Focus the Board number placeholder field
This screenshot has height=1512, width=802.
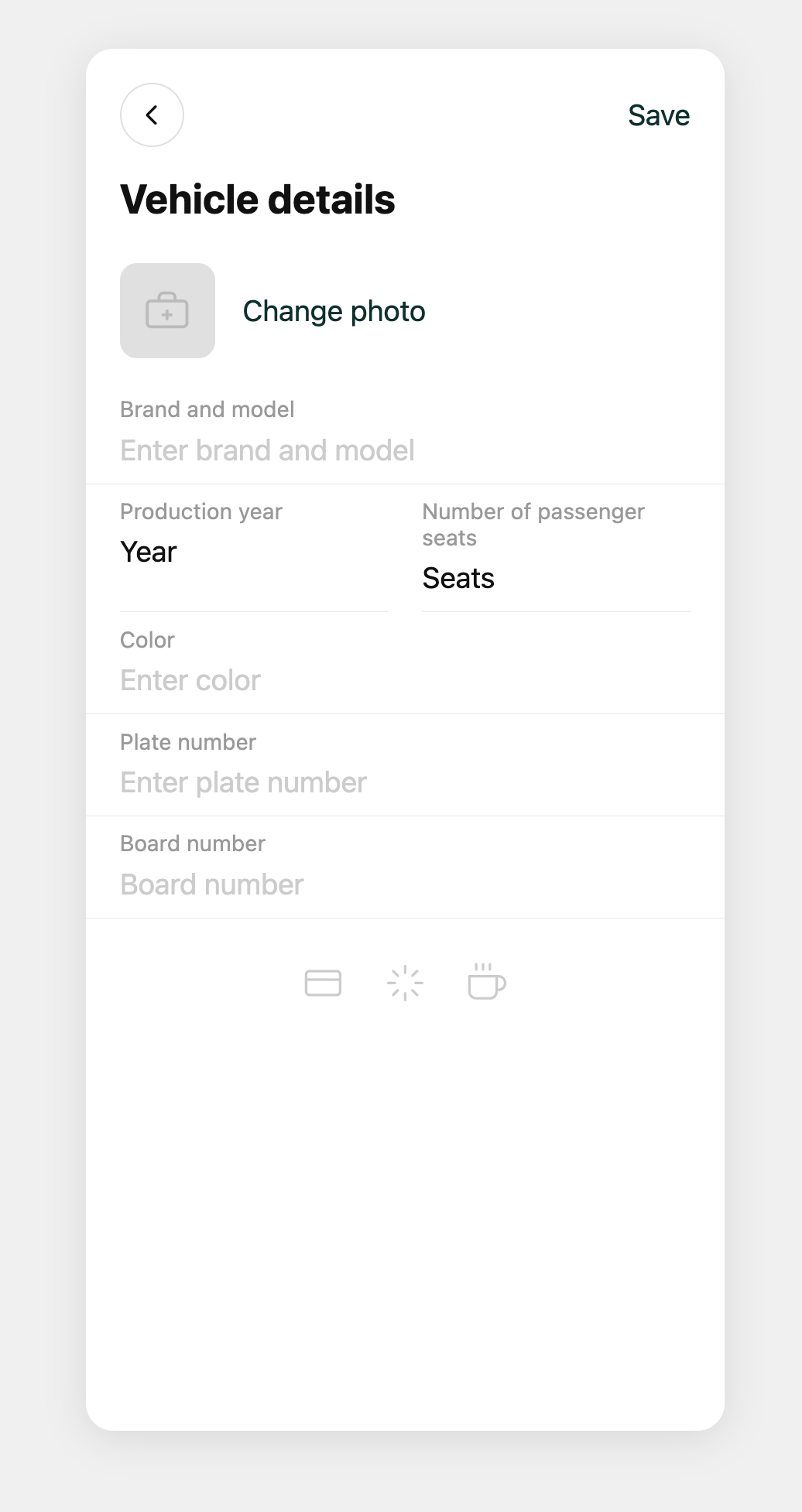(x=405, y=884)
